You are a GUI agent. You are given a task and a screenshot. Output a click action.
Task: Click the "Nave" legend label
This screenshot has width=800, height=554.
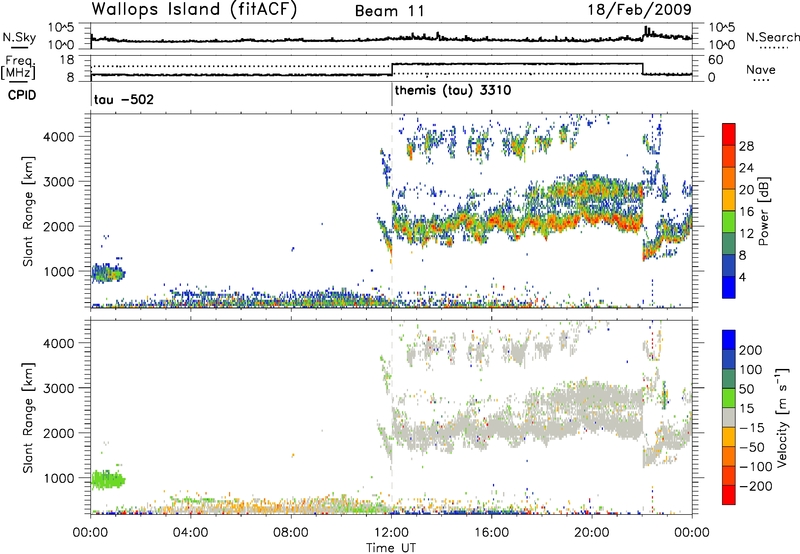pyautogui.click(x=760, y=69)
